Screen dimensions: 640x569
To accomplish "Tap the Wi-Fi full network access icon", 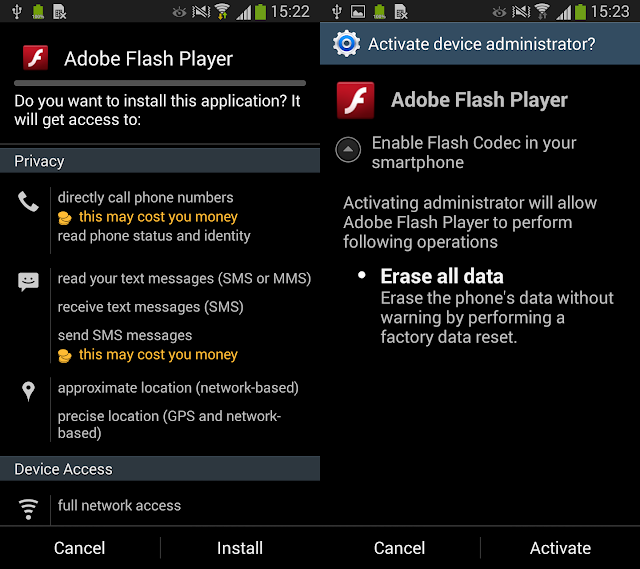I will (28, 509).
